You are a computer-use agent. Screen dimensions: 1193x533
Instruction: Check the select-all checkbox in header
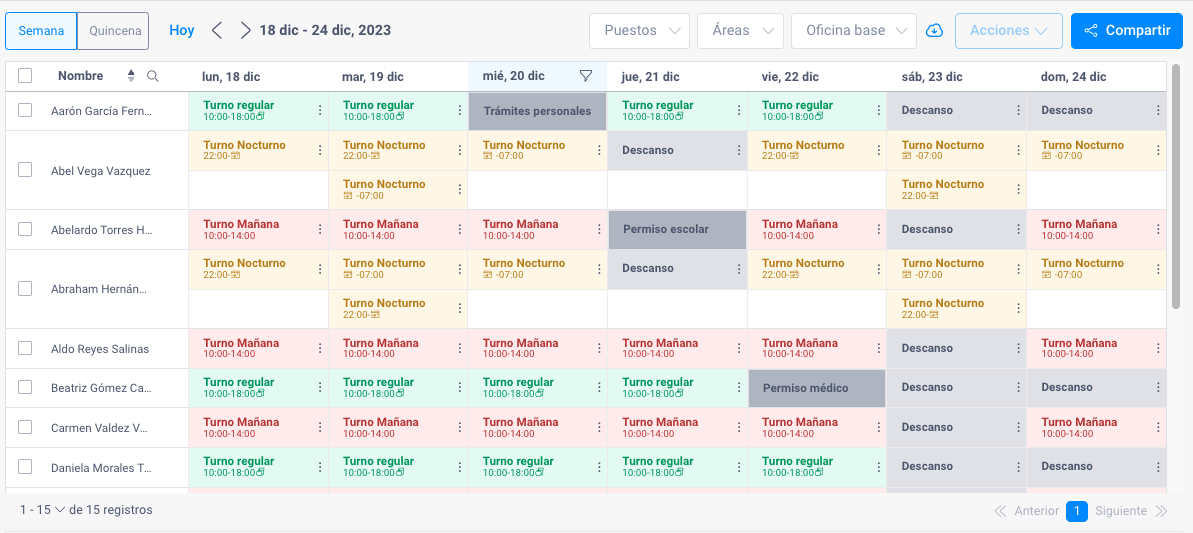pyautogui.click(x=25, y=76)
